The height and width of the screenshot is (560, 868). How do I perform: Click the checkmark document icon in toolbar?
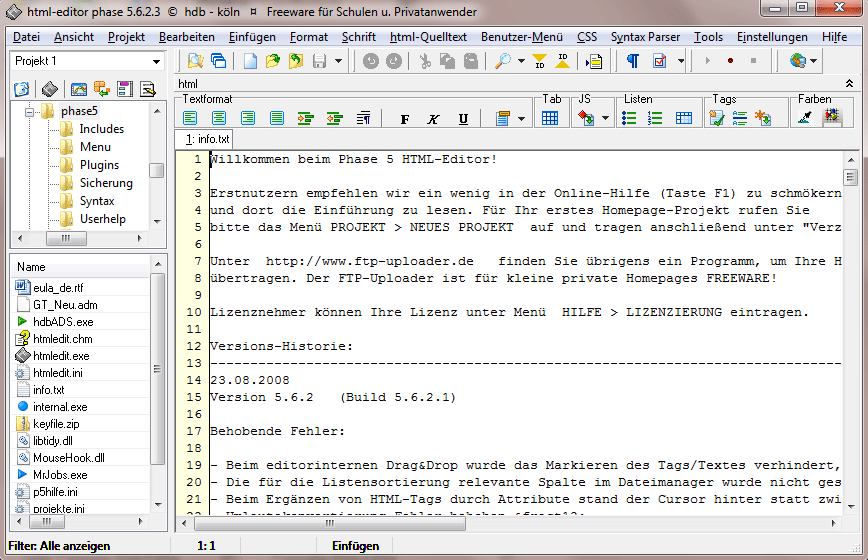tap(660, 61)
